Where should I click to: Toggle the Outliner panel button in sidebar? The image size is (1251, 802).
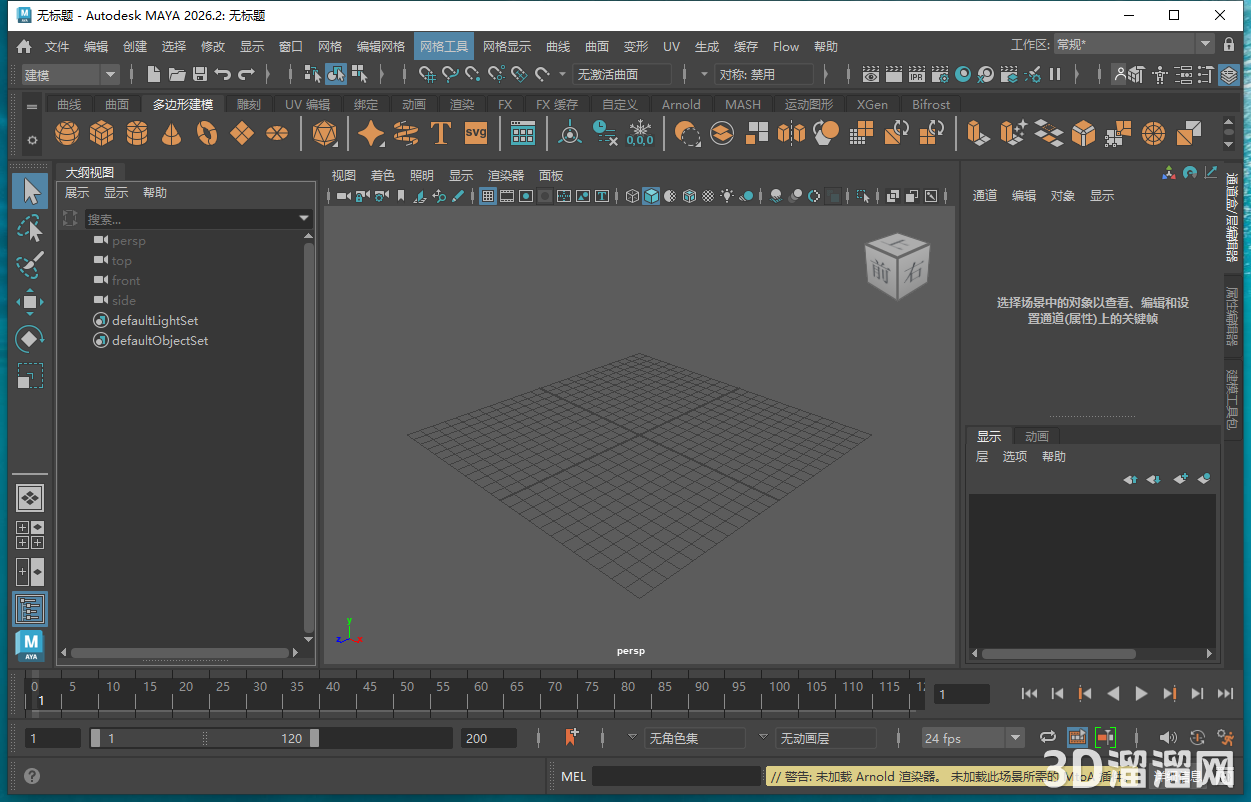[30, 608]
